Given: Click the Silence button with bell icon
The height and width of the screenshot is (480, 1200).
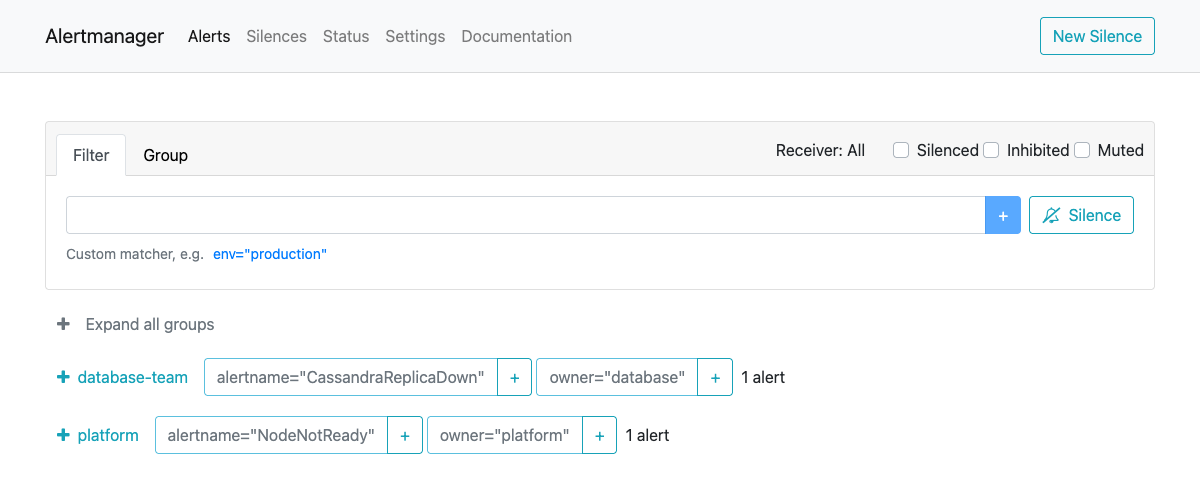Looking at the screenshot, I should click(x=1081, y=215).
